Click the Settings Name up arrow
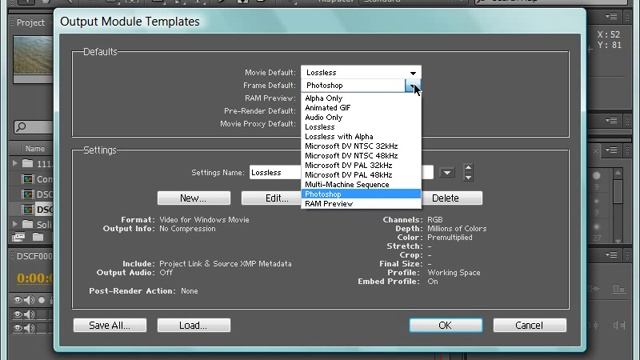Viewport: 640px width, 360px height. pyautogui.click(x=468, y=167)
